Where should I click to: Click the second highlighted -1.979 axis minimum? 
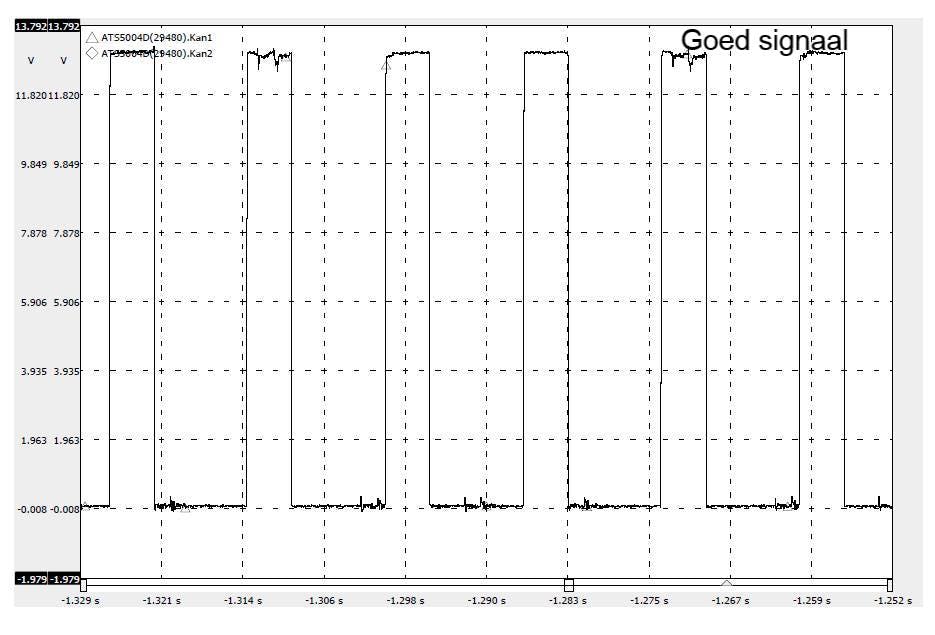pyautogui.click(x=64, y=579)
